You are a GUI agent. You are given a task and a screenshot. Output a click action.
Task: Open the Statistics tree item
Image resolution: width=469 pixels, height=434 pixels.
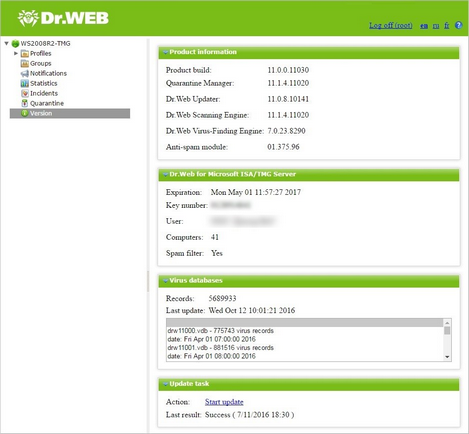coord(44,83)
